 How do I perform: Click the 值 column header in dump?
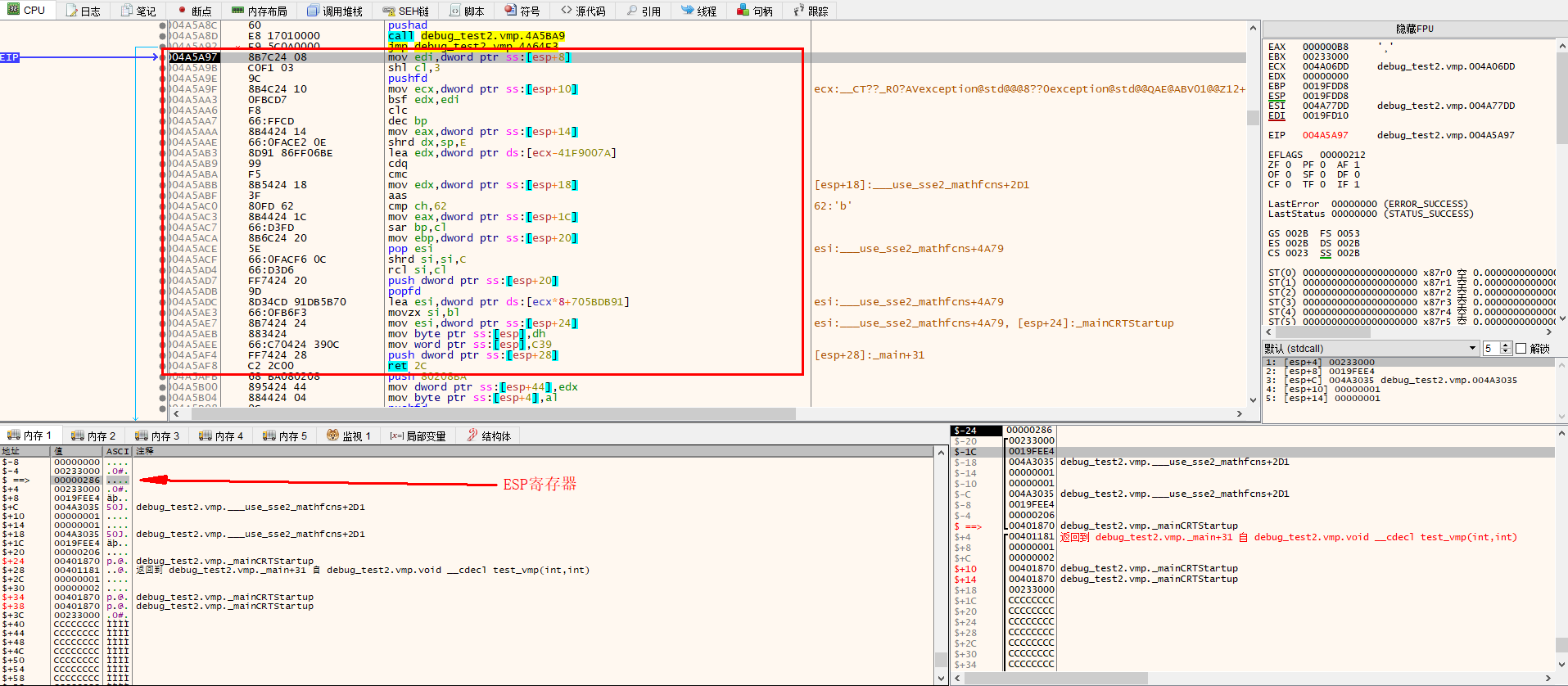coord(78,451)
